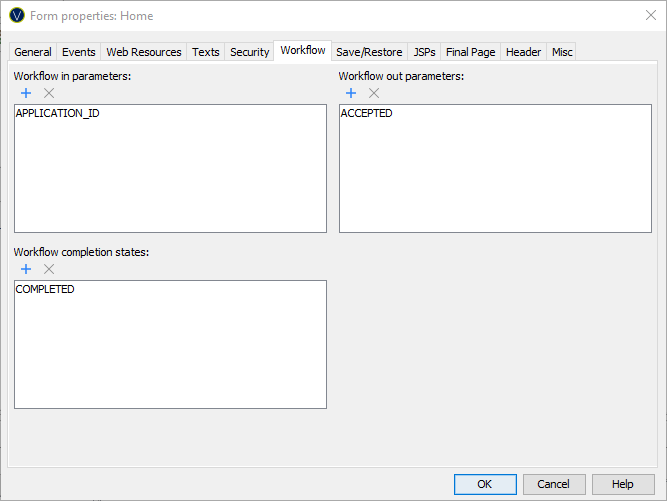This screenshot has width=667, height=501.
Task: Delete selected workflow in parameter
Action: (x=49, y=93)
